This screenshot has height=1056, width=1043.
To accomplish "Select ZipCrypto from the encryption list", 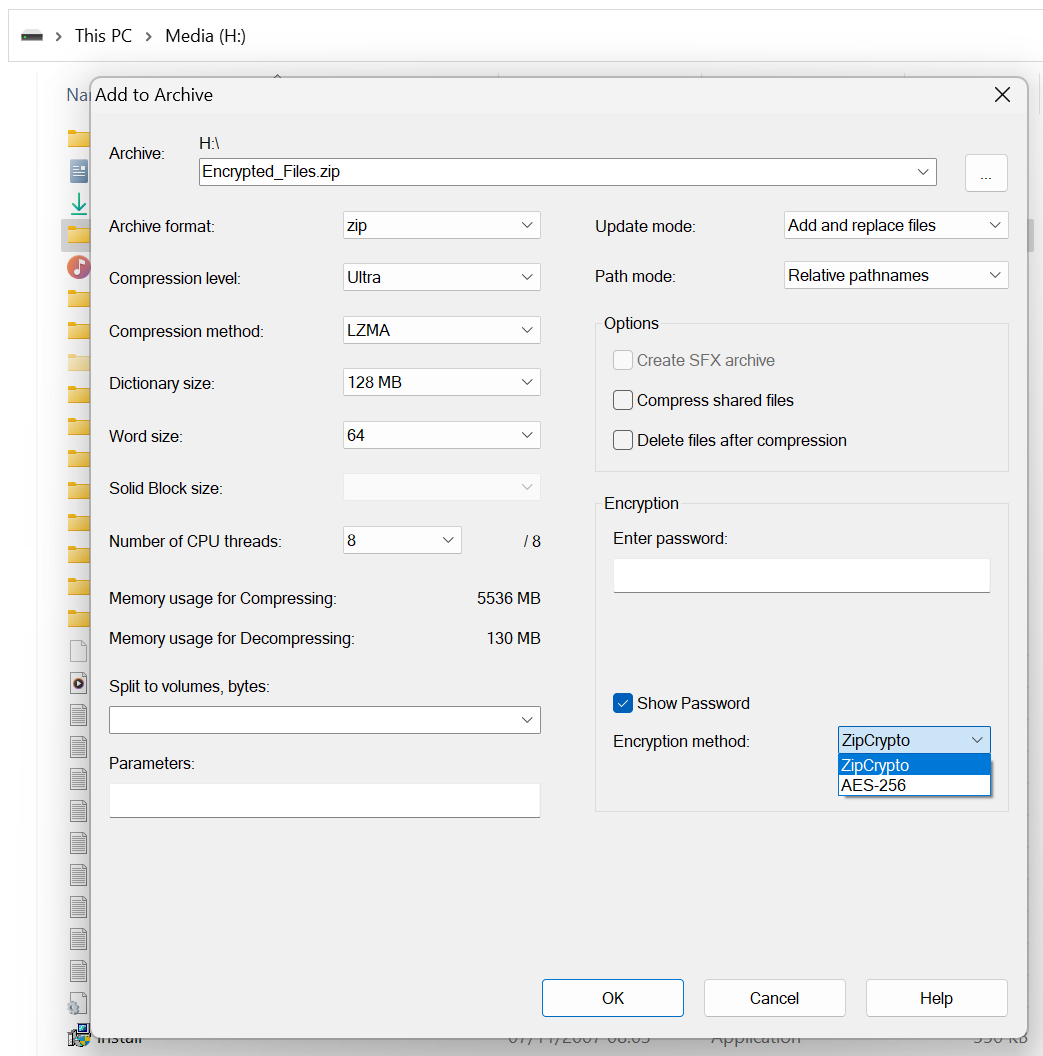I will point(914,765).
